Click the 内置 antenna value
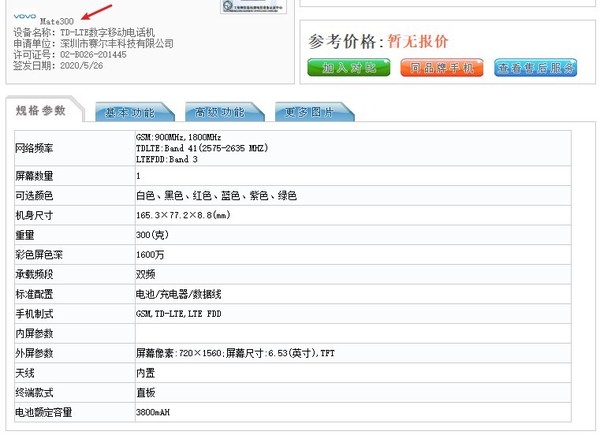This screenshot has height=435, width=600. [x=145, y=373]
